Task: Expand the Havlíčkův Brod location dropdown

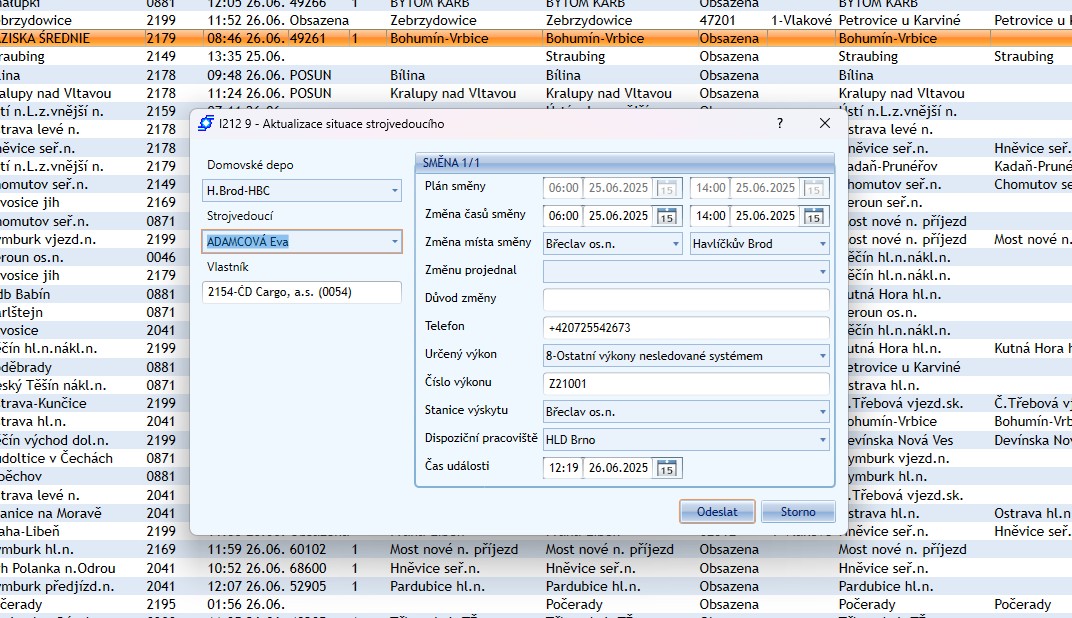Action: [823, 243]
